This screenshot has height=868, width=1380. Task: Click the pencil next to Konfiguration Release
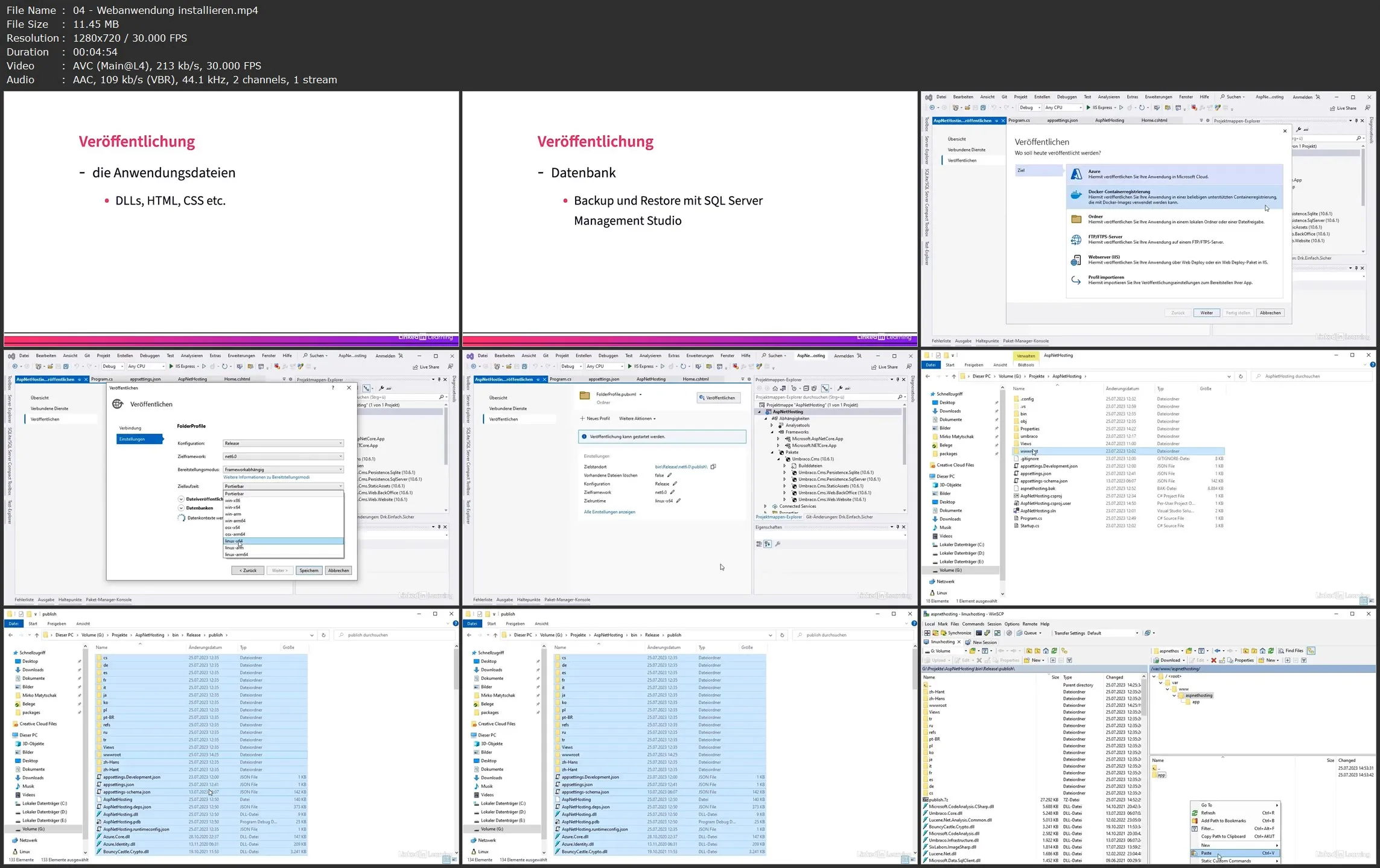click(675, 484)
